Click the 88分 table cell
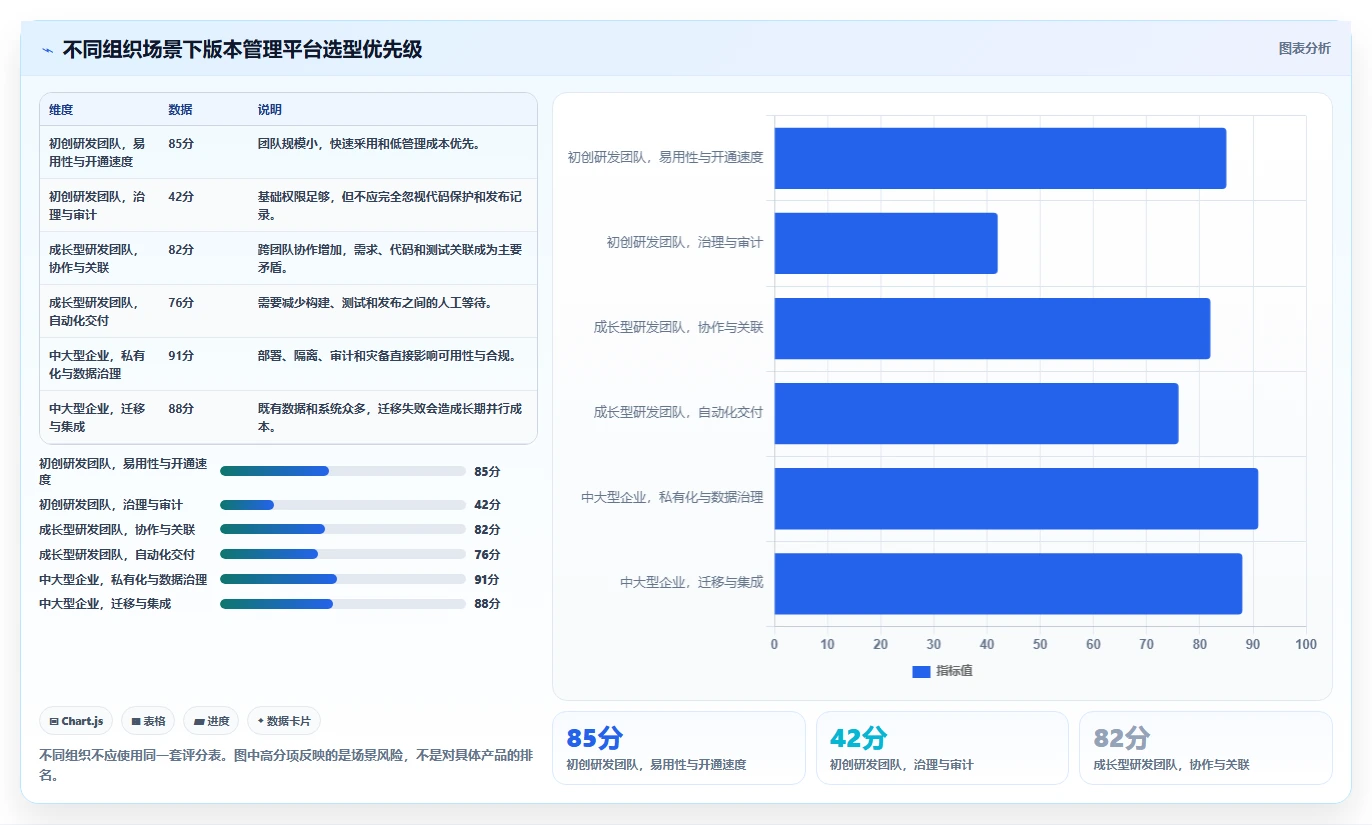1372x825 pixels. click(x=181, y=409)
